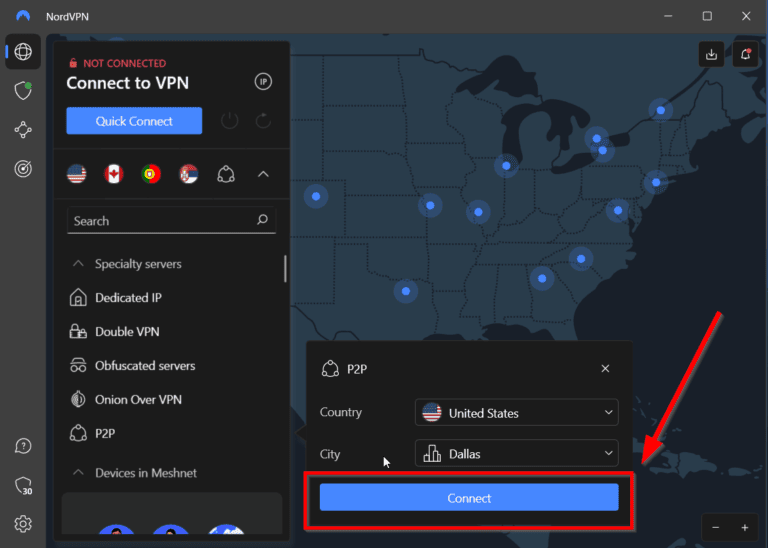768x548 pixels.
Task: Connect to Serbia flag shortcut
Action: [189, 174]
